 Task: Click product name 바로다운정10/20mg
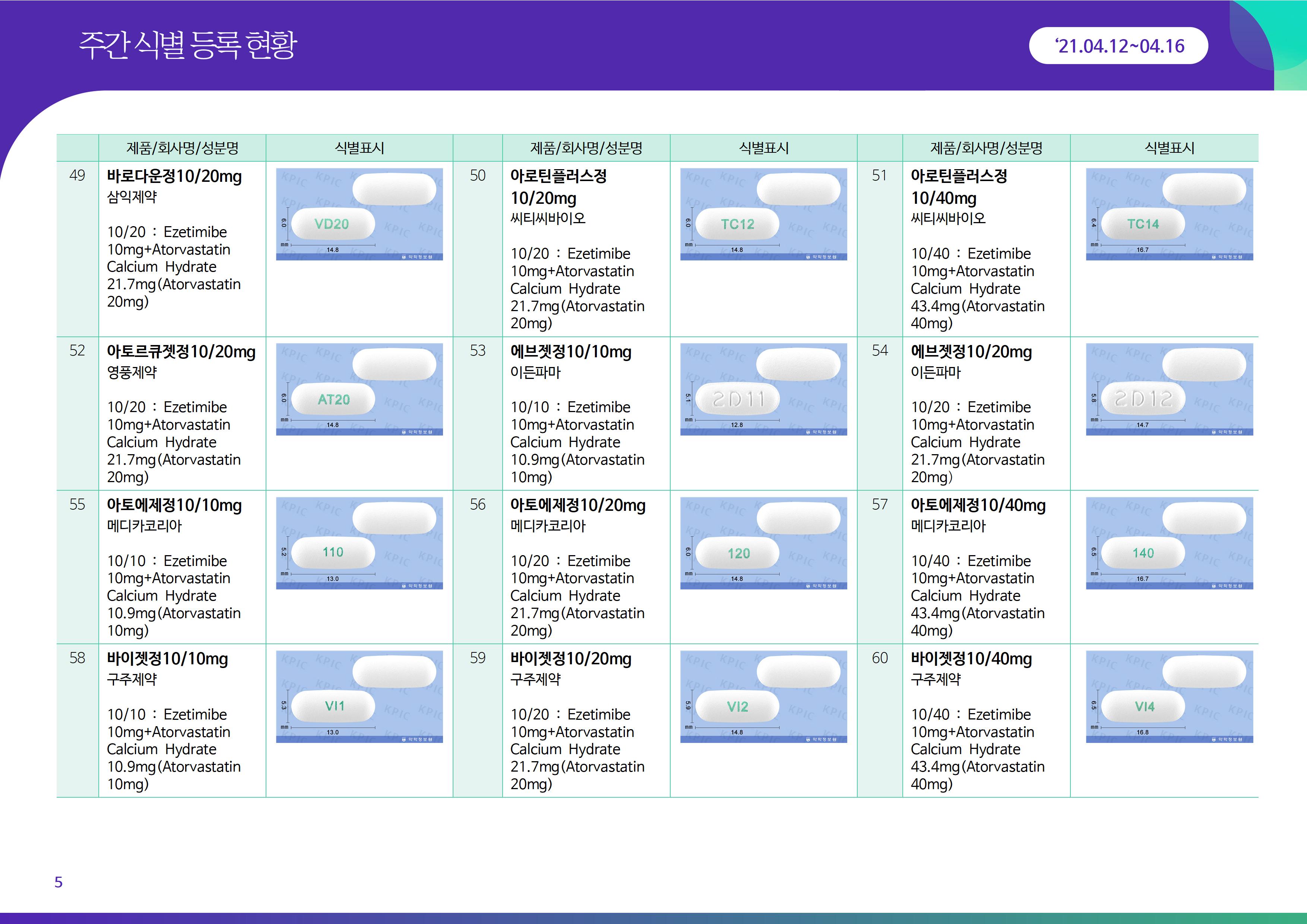[x=174, y=177]
